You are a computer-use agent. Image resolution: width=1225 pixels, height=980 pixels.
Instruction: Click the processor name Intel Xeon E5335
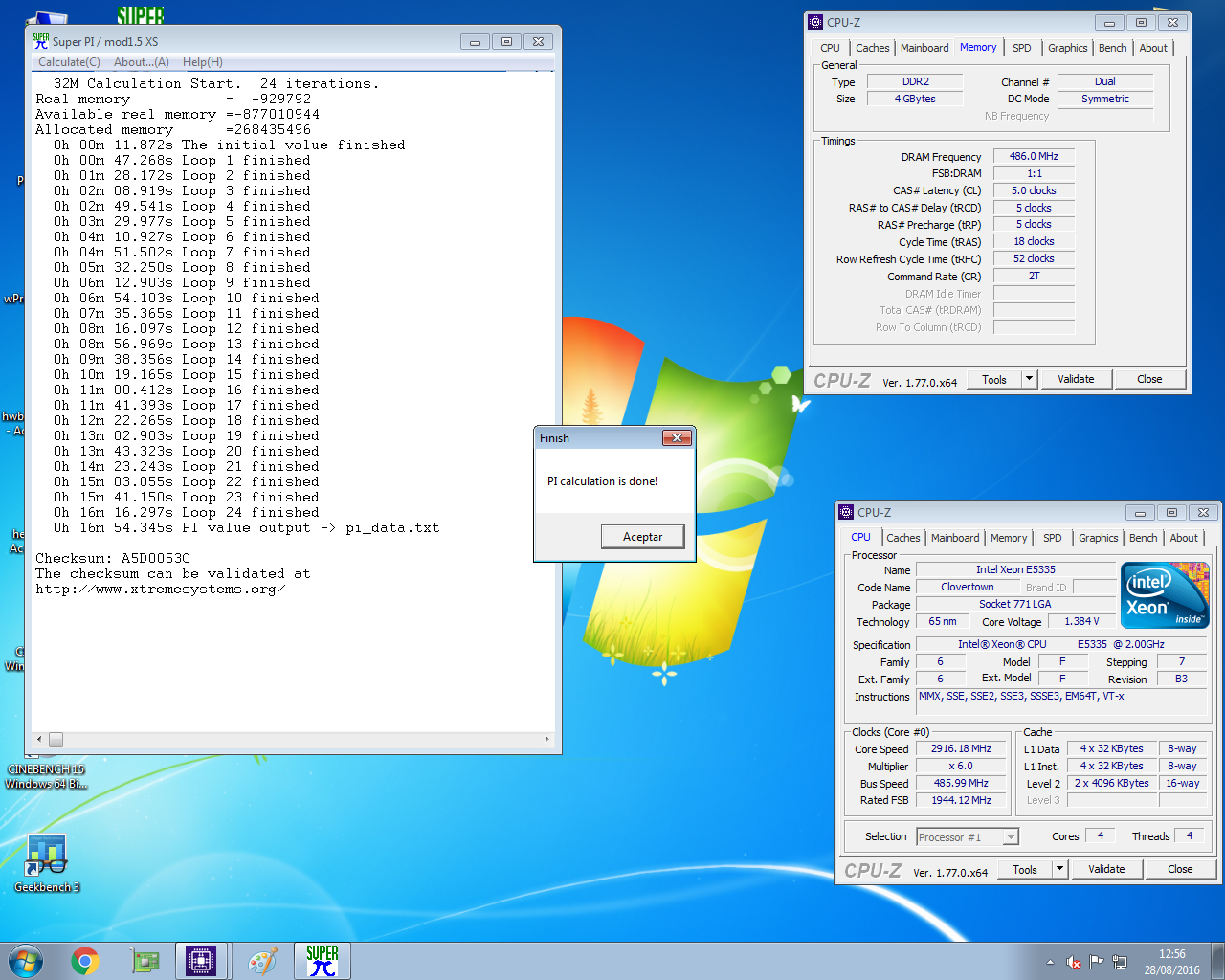[1015, 569]
